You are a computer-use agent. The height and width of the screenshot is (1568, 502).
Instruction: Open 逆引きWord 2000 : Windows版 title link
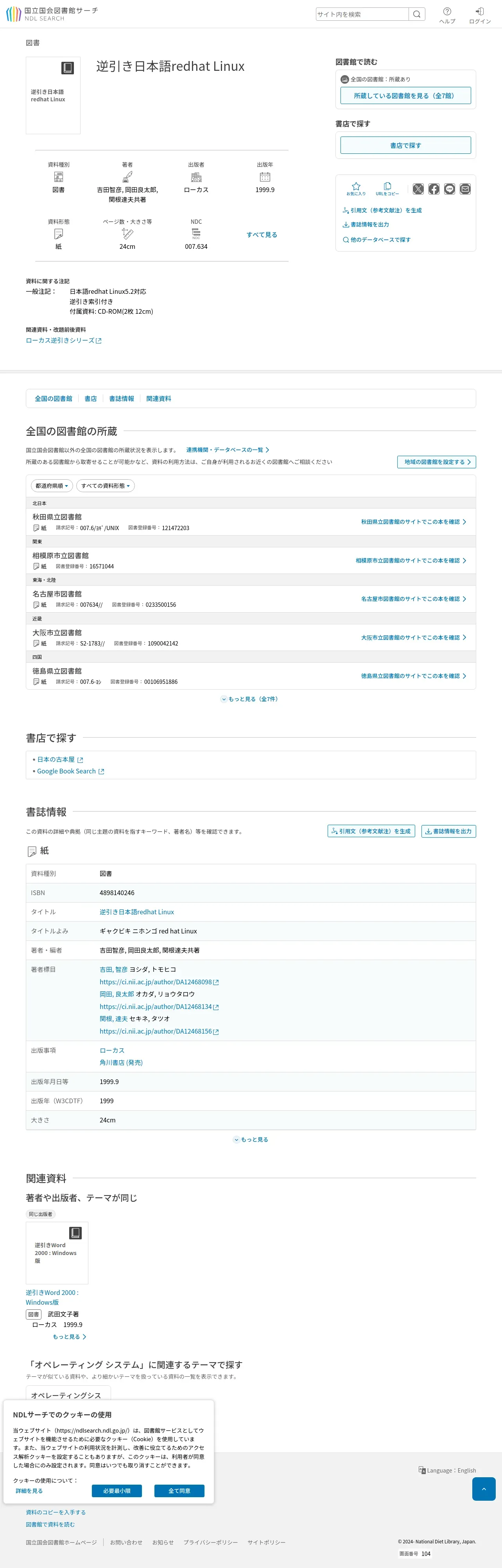(52, 1297)
